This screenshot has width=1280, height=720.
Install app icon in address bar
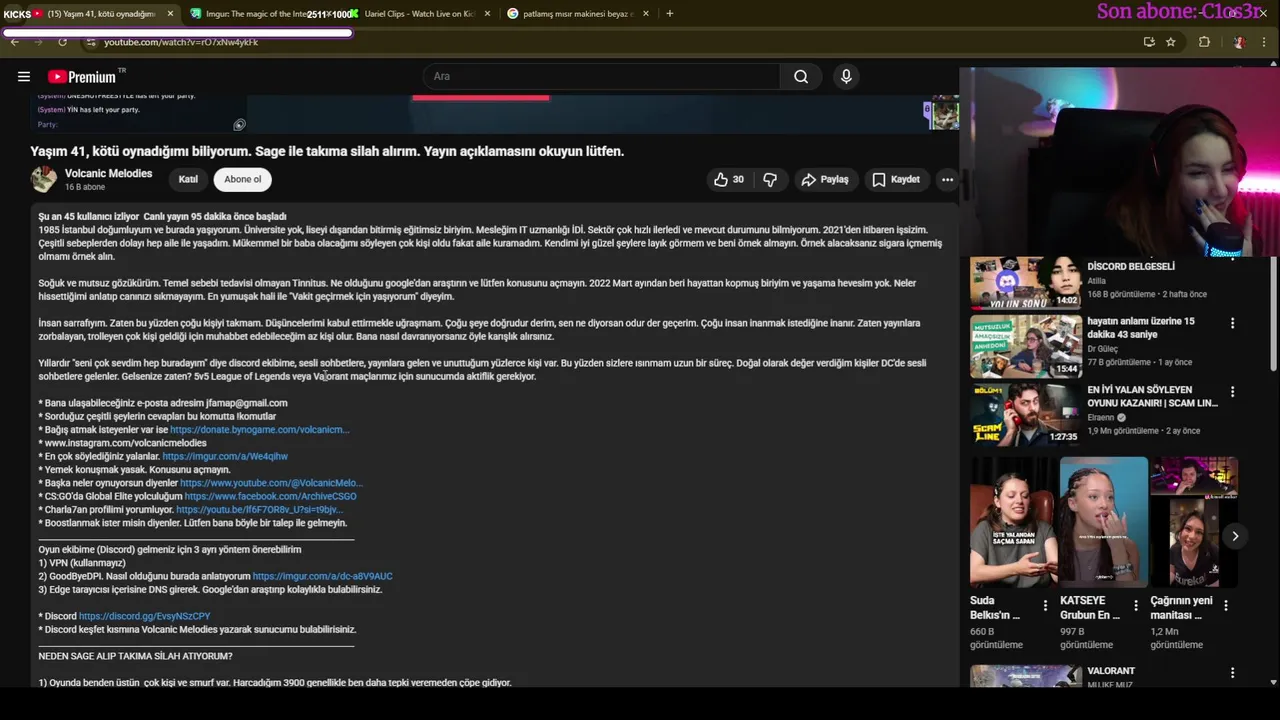click(x=1149, y=42)
